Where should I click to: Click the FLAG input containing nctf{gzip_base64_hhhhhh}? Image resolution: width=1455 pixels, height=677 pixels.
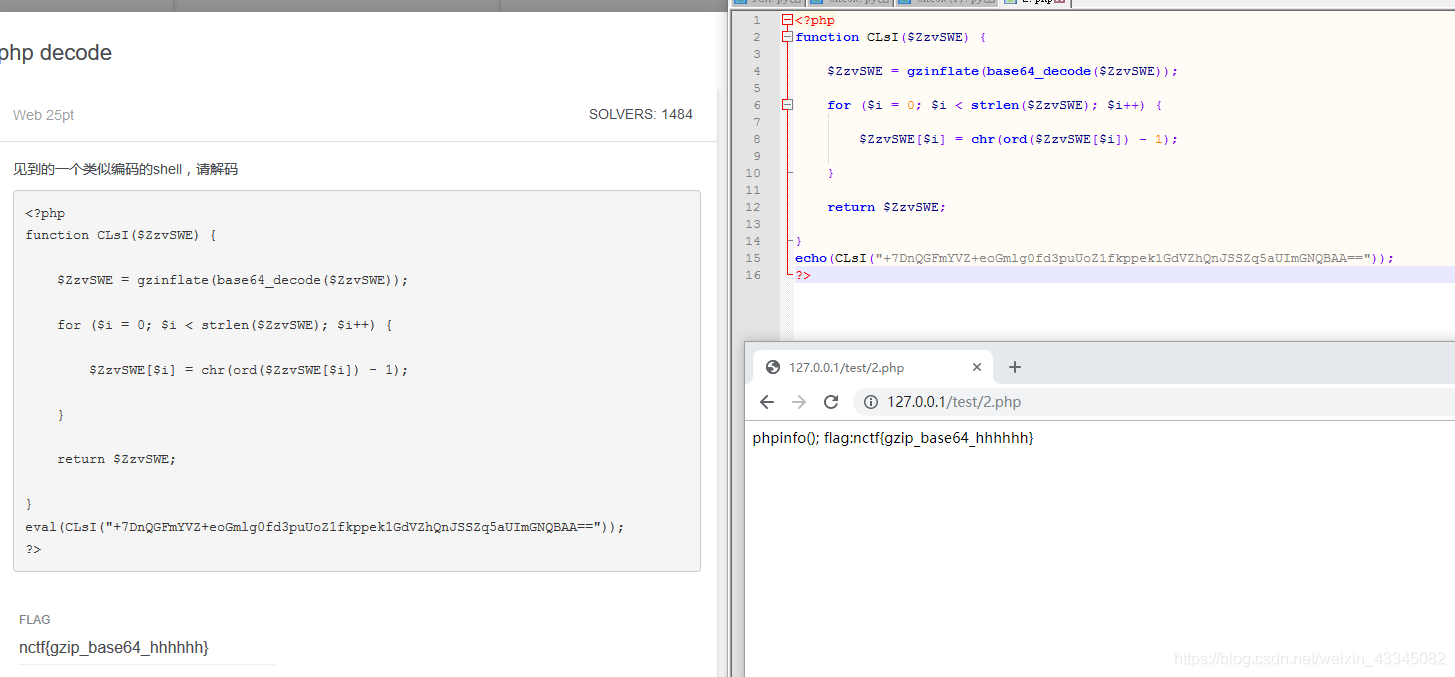[146, 648]
